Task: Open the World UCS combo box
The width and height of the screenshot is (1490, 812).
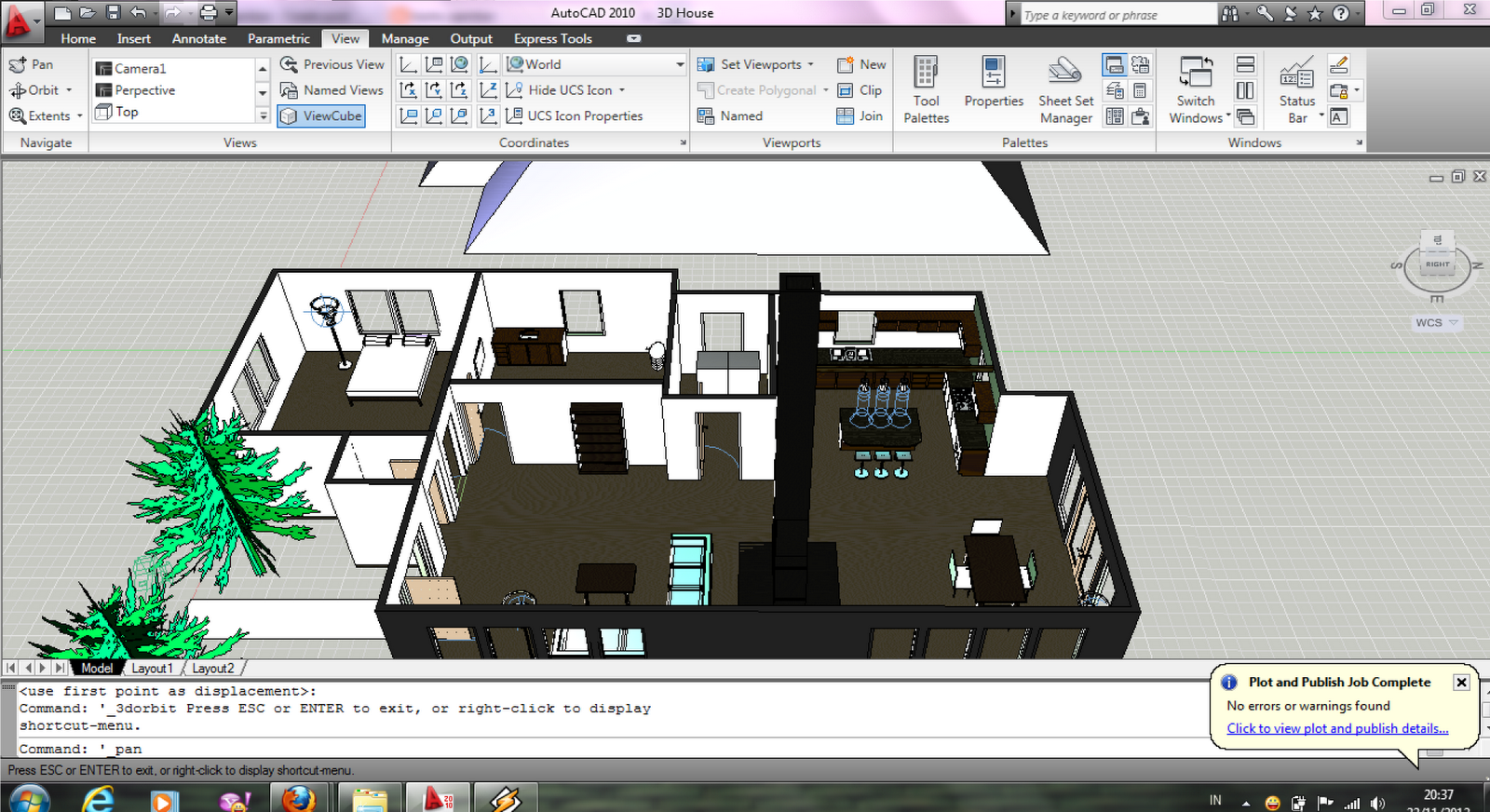Action: [x=595, y=64]
